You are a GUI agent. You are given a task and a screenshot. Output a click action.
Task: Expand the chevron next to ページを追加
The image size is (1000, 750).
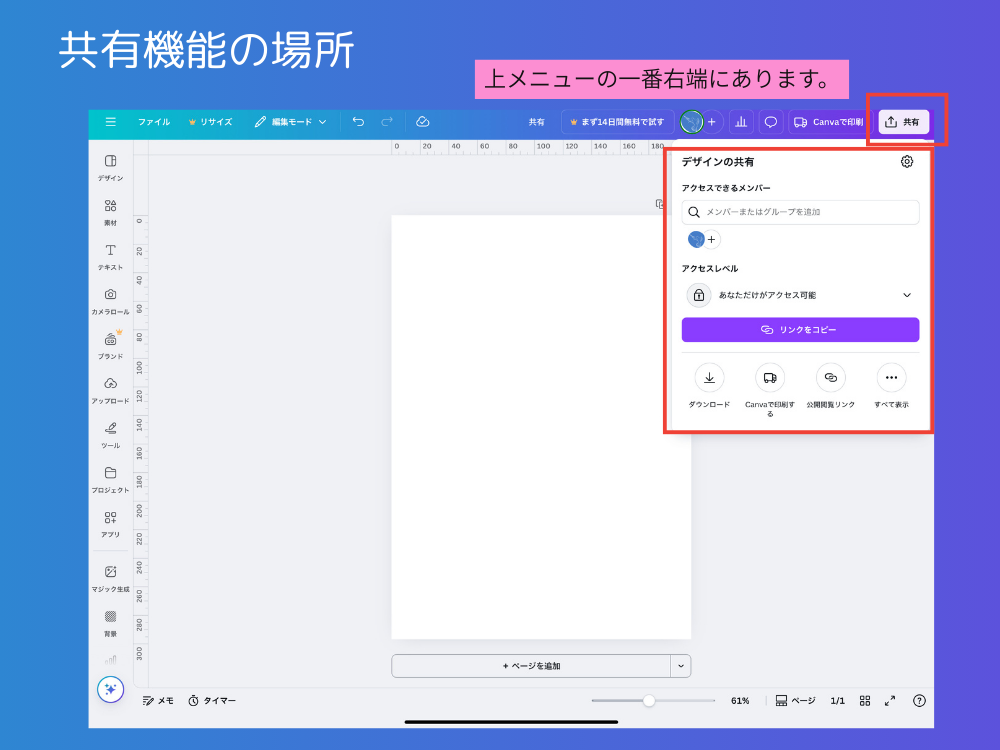click(681, 665)
